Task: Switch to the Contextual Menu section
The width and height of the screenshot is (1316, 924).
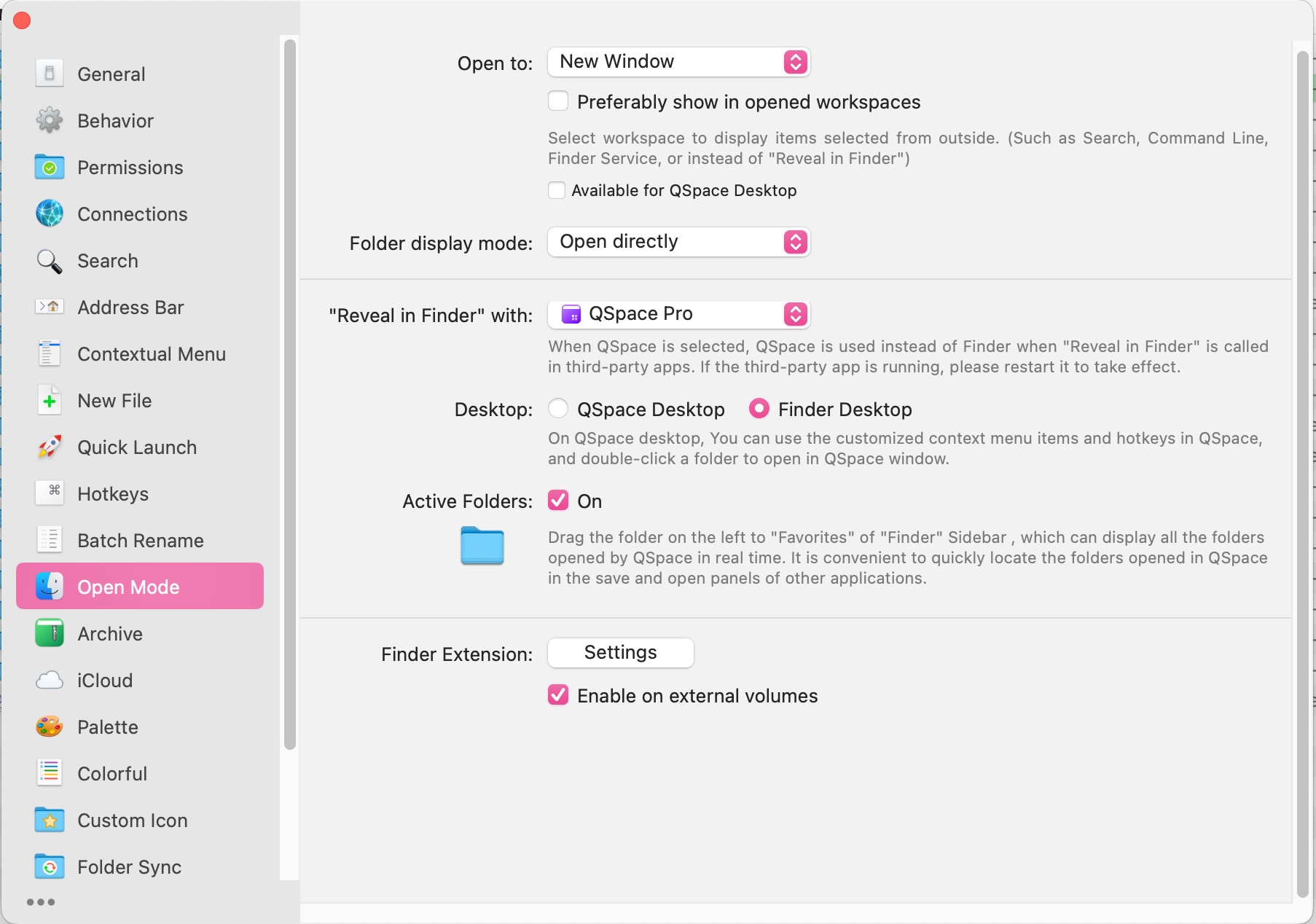Action: [x=151, y=354]
